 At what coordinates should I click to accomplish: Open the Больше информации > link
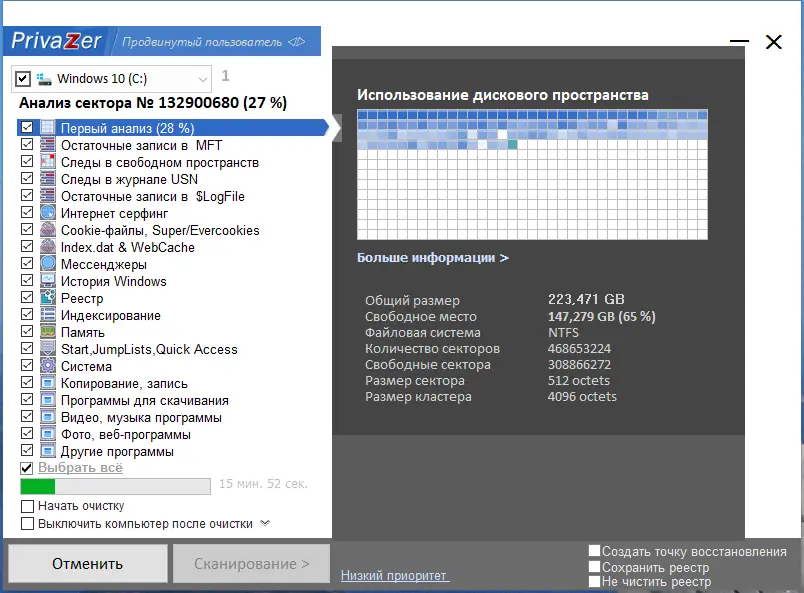(433, 258)
